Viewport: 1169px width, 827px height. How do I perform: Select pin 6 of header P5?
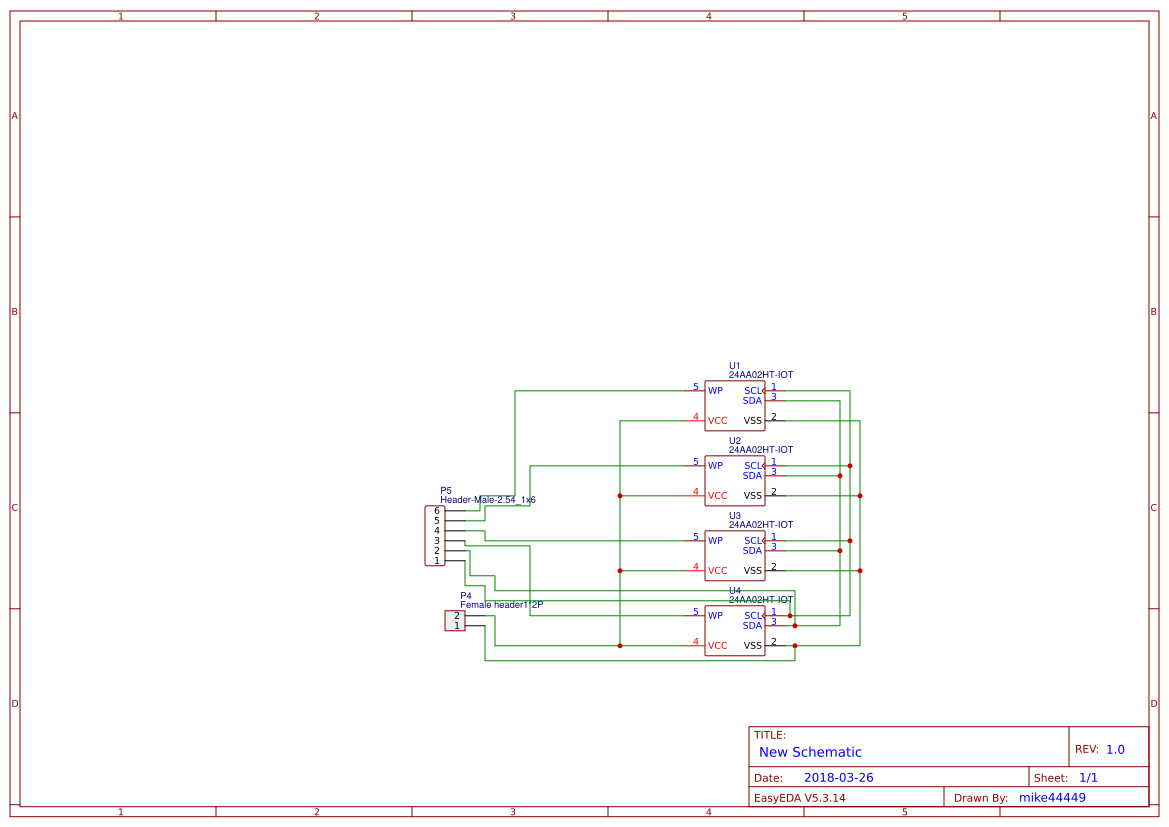click(437, 511)
